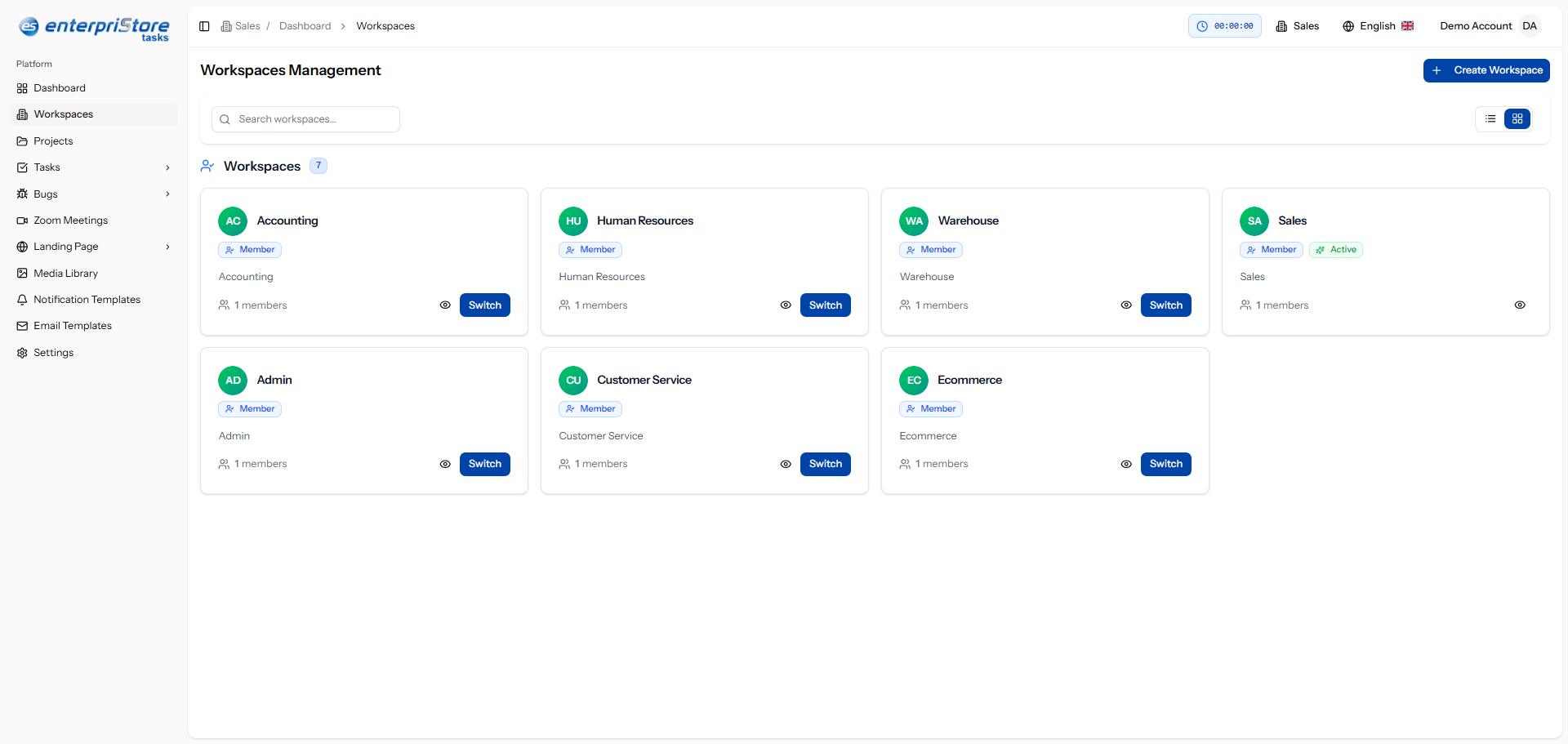Click the EC Ecommerce workspace avatar
This screenshot has height=744, width=1568.
pos(914,381)
